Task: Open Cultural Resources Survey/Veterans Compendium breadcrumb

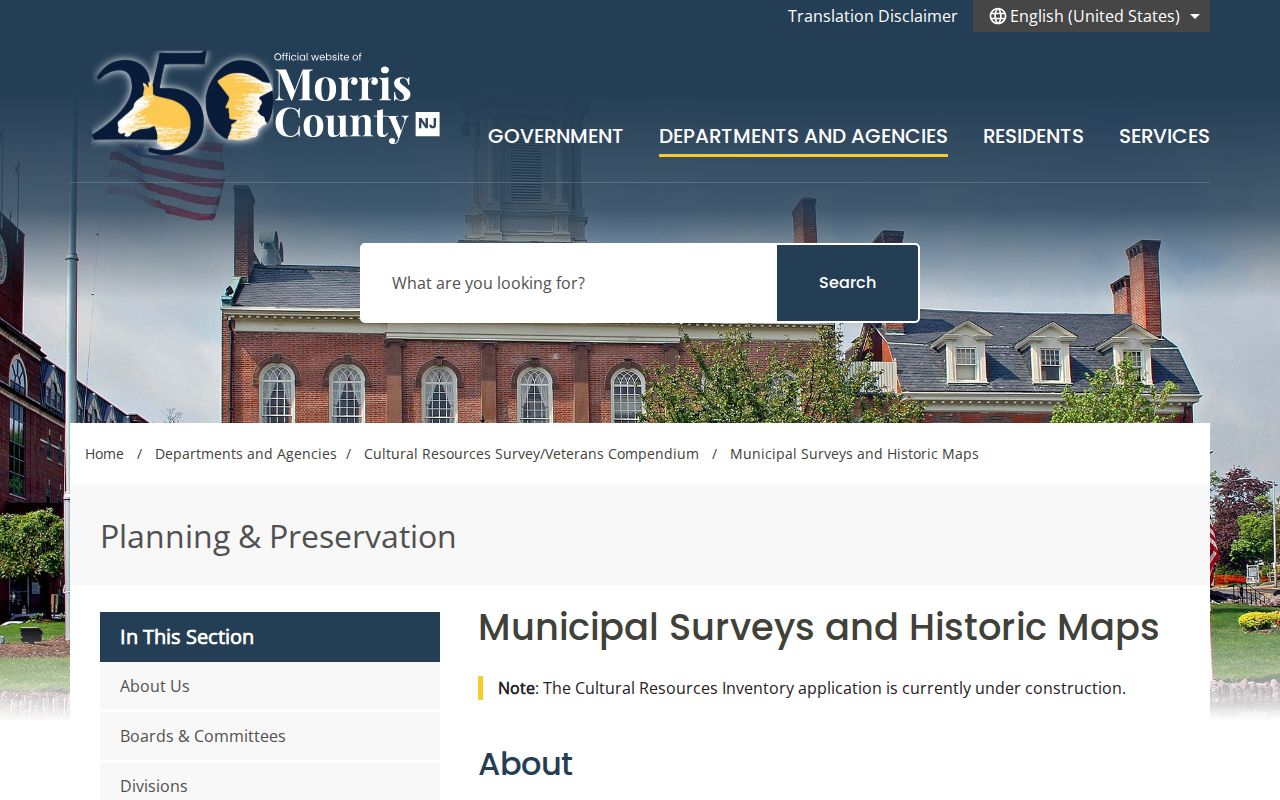Action: [531, 454]
